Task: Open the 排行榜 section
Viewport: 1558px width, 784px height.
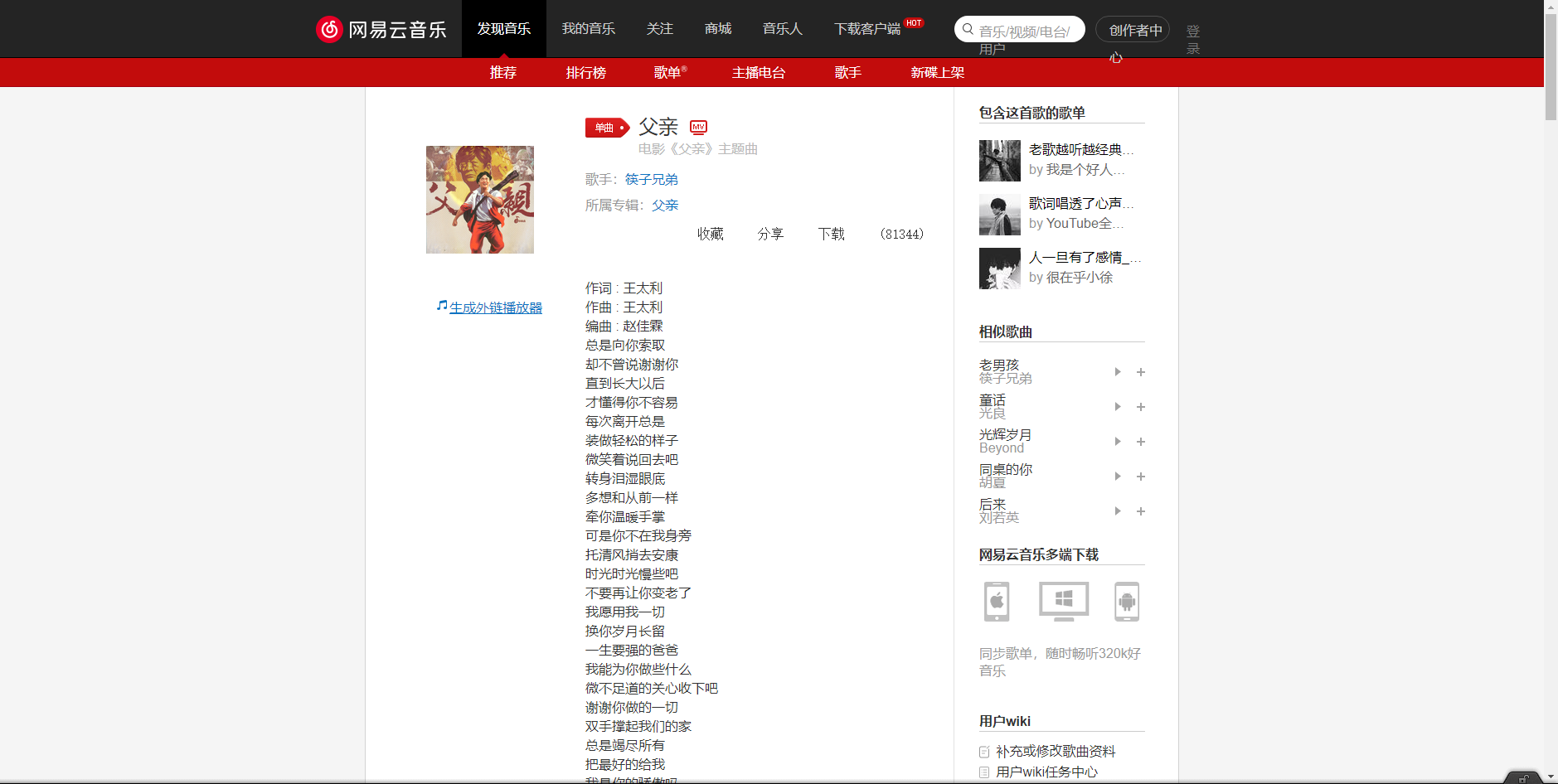Action: [x=585, y=73]
